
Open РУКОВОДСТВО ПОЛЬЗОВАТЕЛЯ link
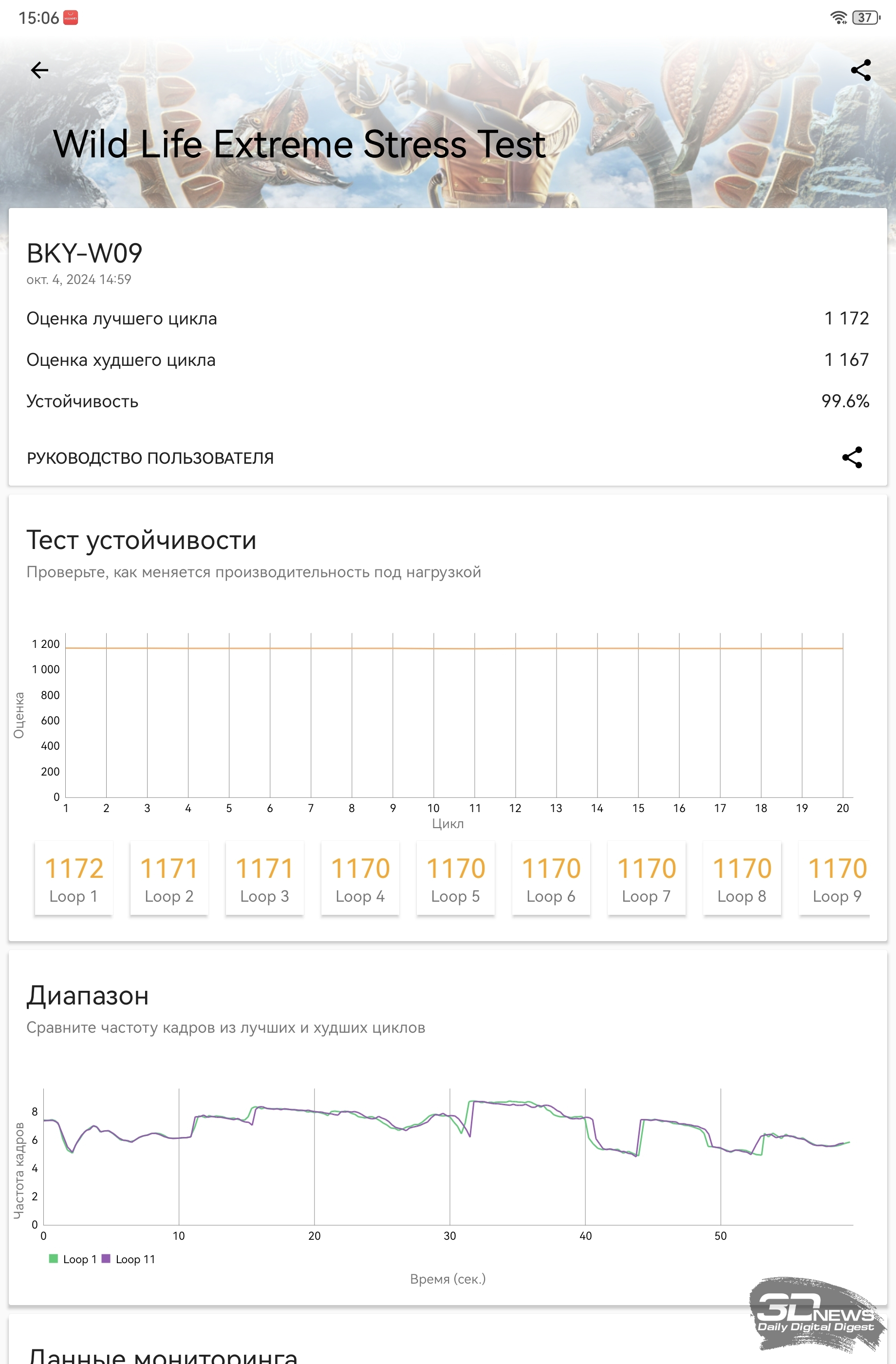pyautogui.click(x=150, y=458)
